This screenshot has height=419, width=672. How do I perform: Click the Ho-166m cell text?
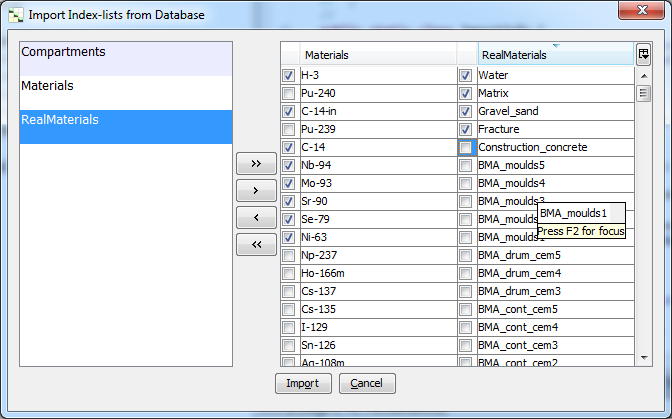[323, 273]
